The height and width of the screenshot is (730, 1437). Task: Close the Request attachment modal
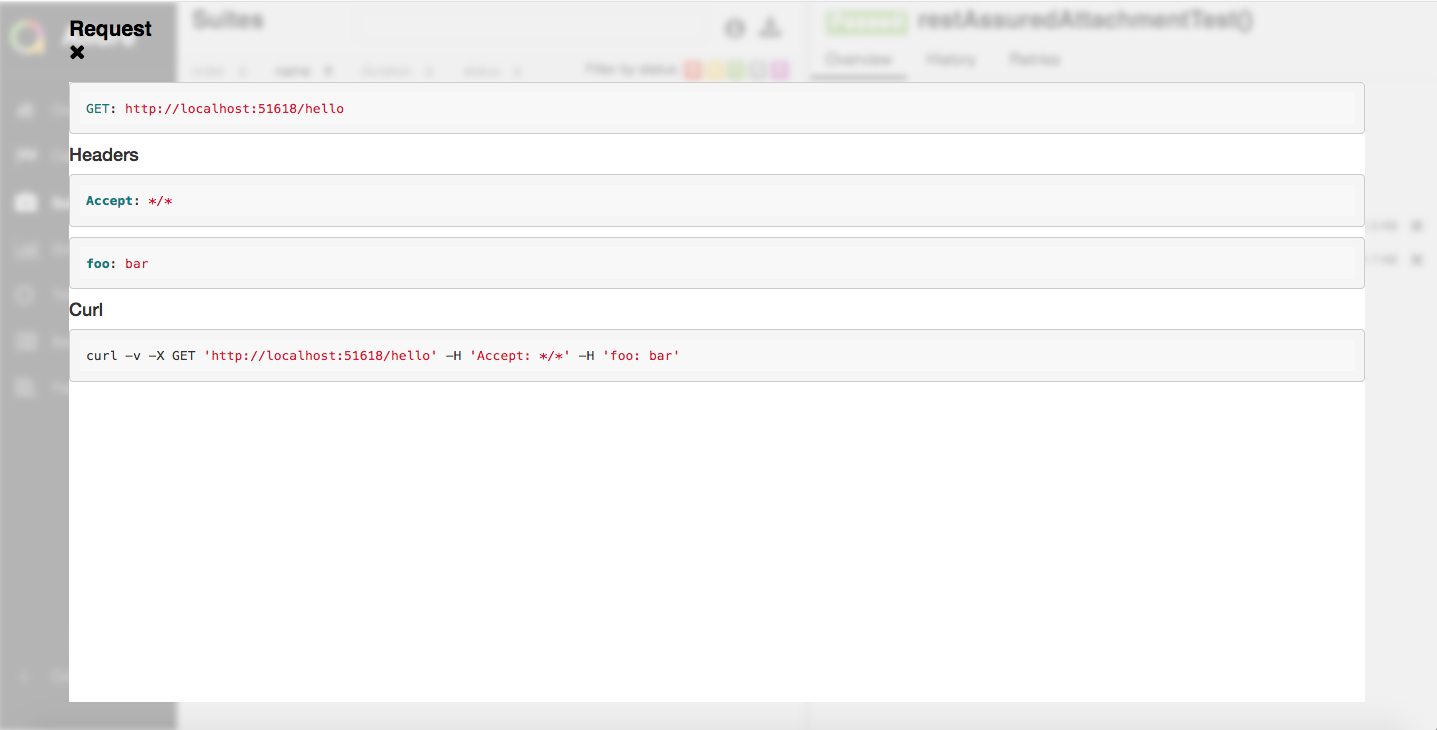coord(77,53)
